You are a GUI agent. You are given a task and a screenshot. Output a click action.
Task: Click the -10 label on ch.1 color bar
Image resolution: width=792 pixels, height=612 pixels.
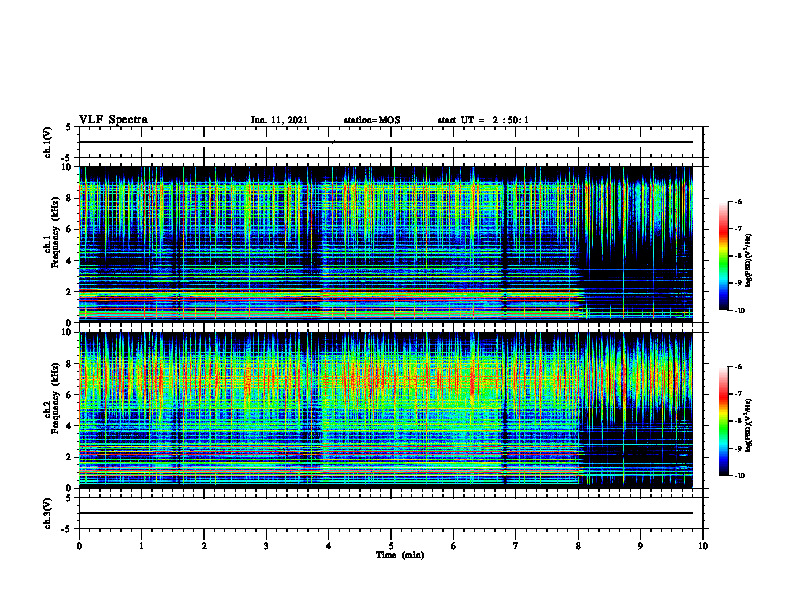pyautogui.click(x=739, y=311)
